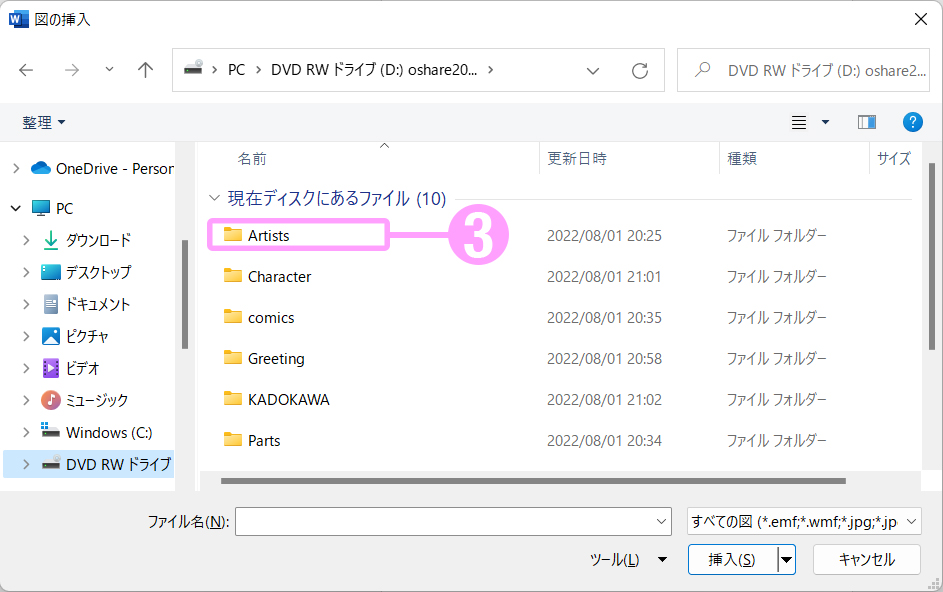Open the help question mark icon
The image size is (943, 592).
912,122
